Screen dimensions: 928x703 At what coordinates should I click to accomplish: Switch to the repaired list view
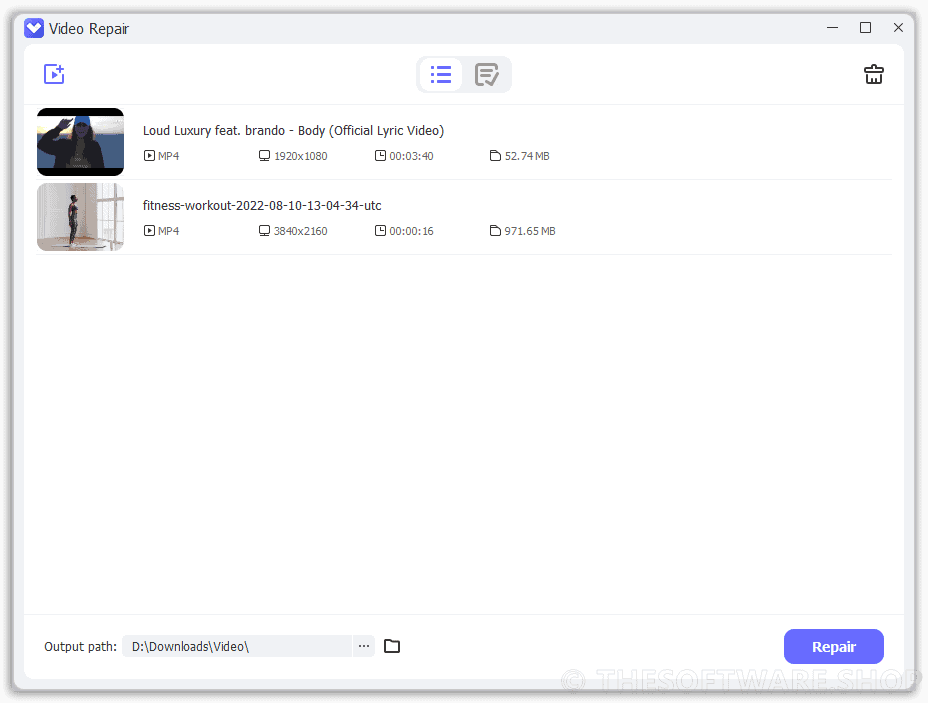click(486, 75)
